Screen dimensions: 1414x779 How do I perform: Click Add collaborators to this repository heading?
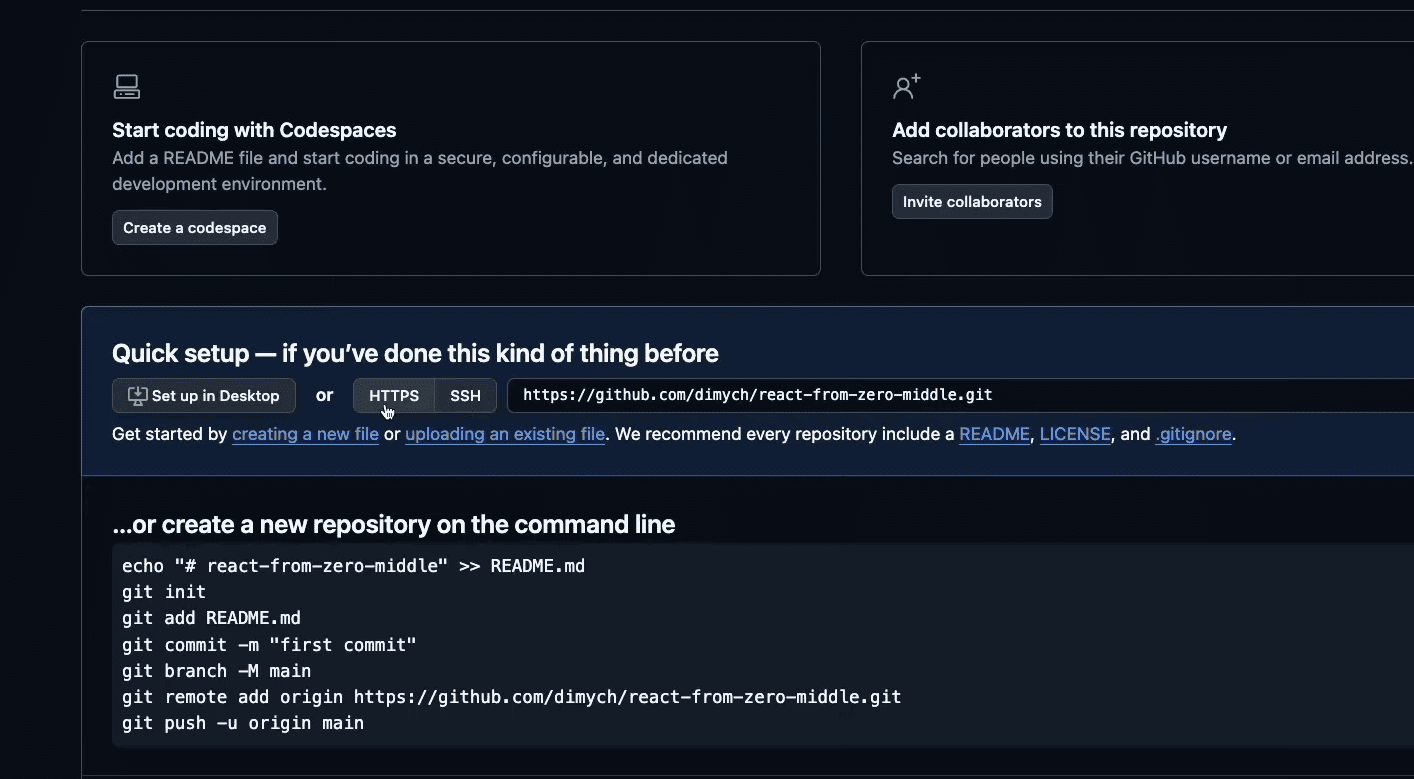[x=1059, y=130]
